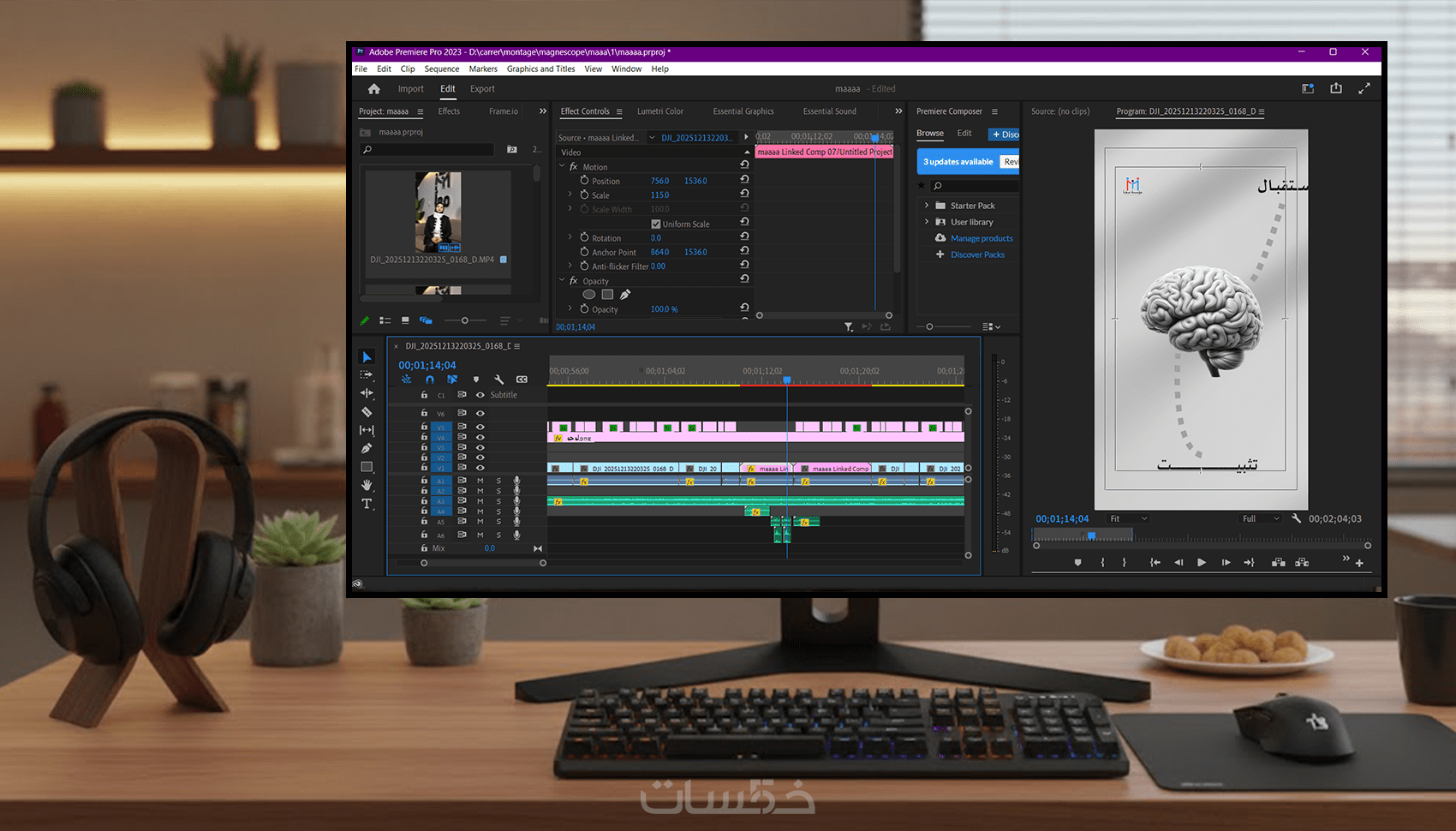Image resolution: width=1456 pixels, height=831 pixels.
Task: Click Import in the header bar
Action: click(x=410, y=89)
